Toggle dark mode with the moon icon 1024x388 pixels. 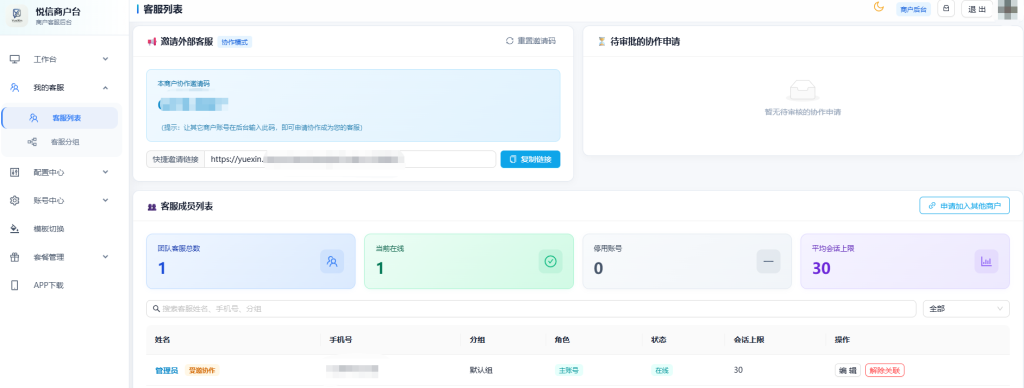(879, 7)
